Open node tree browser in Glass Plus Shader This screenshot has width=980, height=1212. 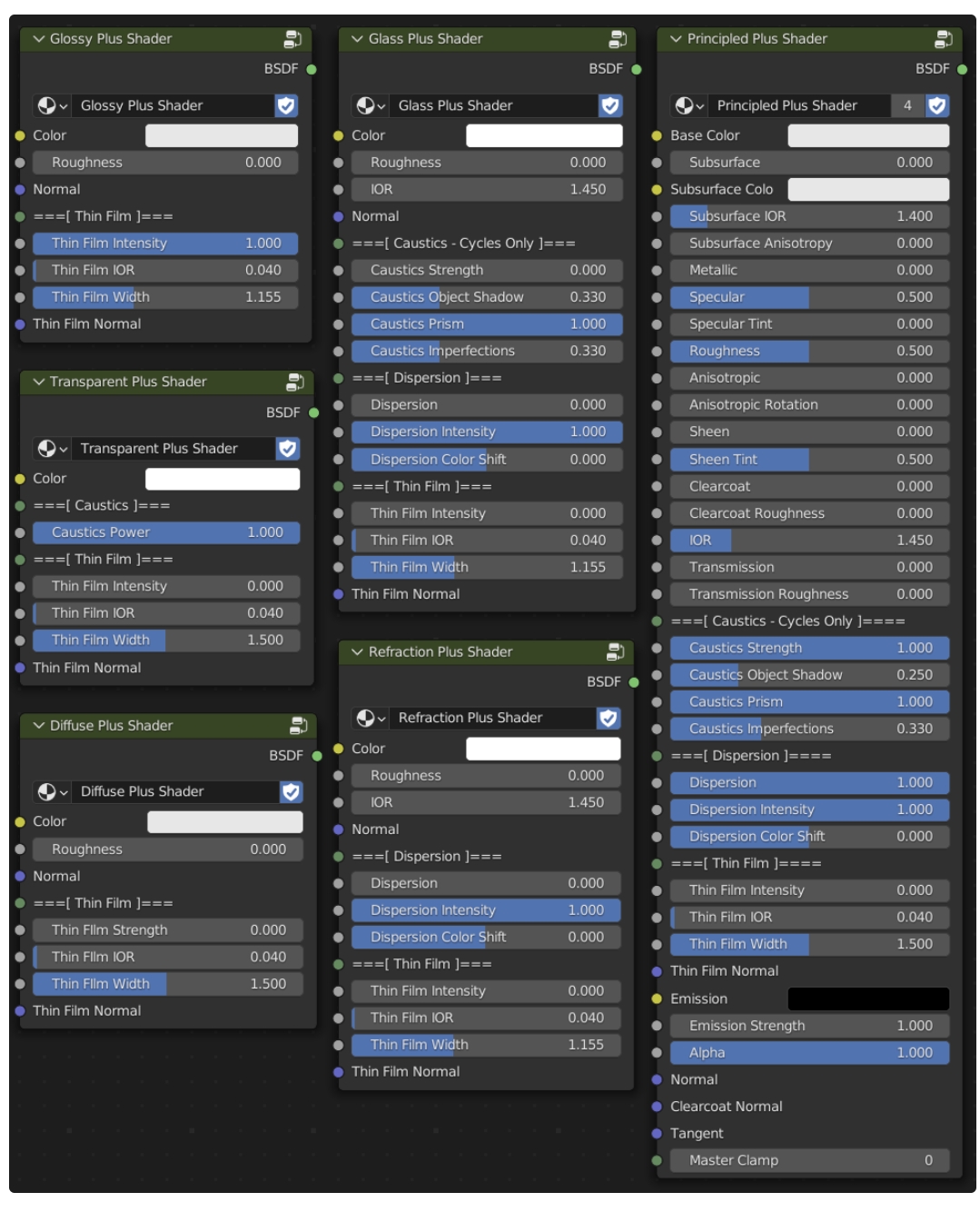371,105
